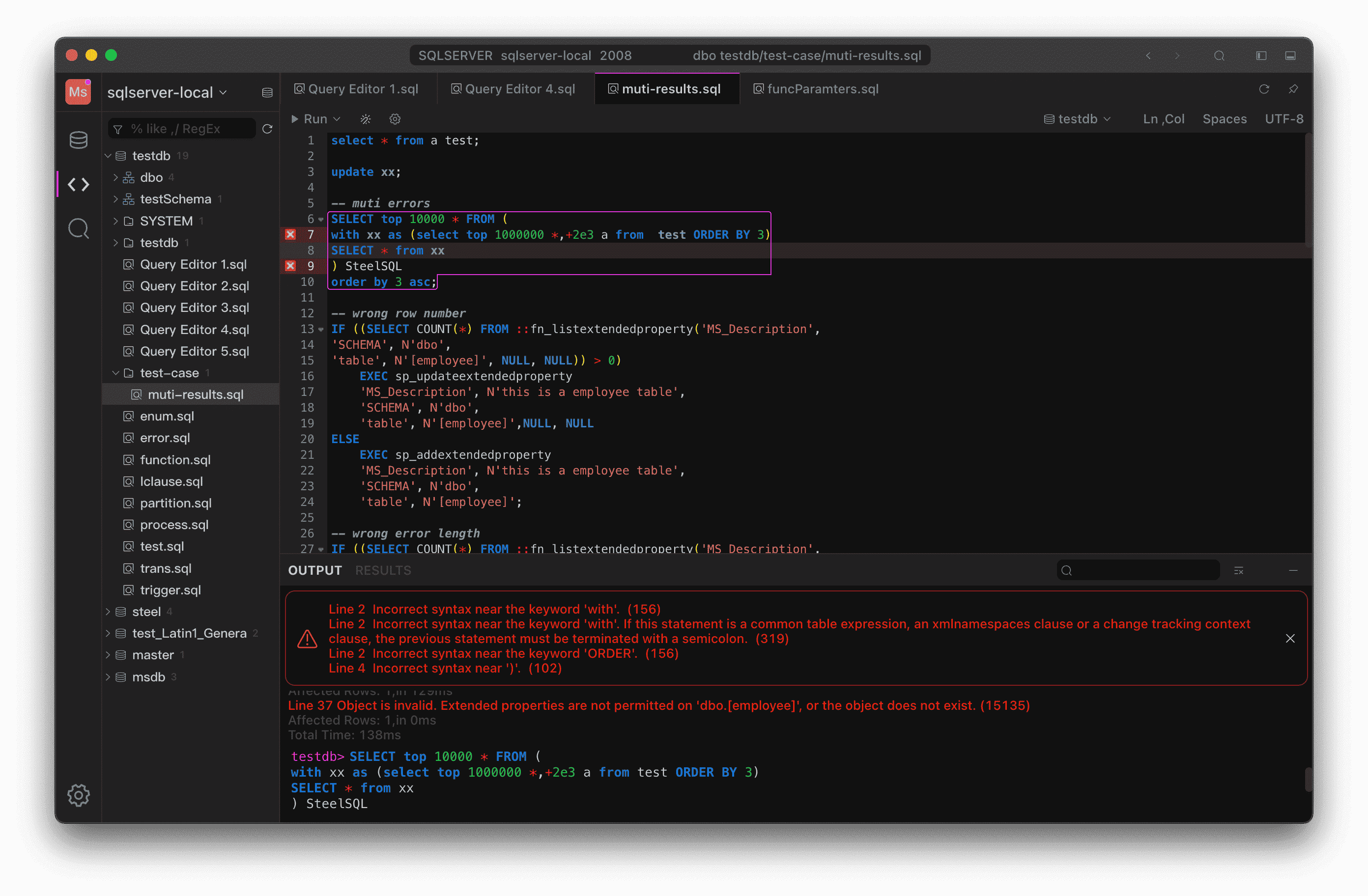1368x896 pixels.
Task: Click the Ms workspace icon top-left
Action: pos(78,91)
